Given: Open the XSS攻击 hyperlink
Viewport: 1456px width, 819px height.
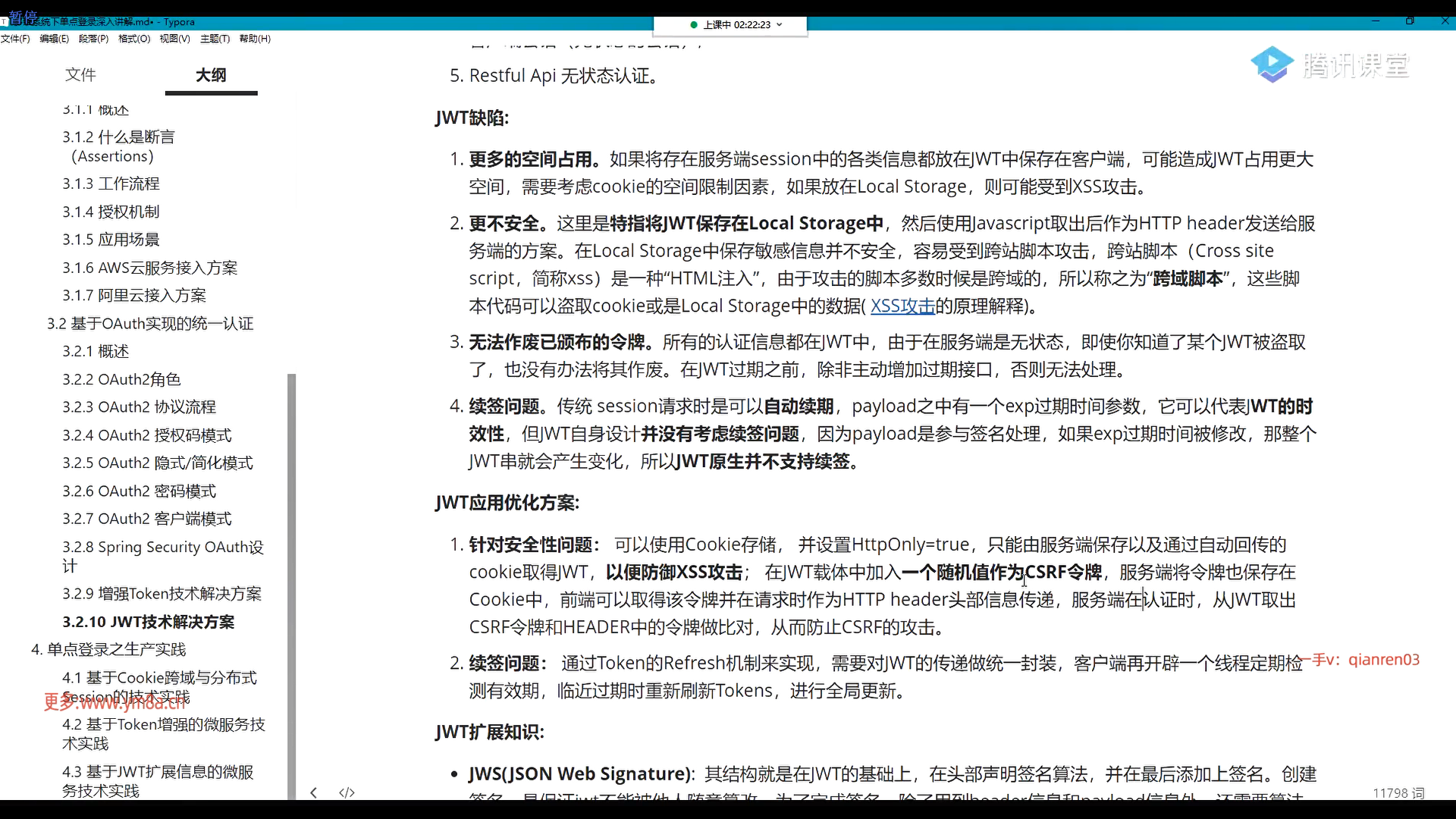Looking at the screenshot, I should coord(902,306).
